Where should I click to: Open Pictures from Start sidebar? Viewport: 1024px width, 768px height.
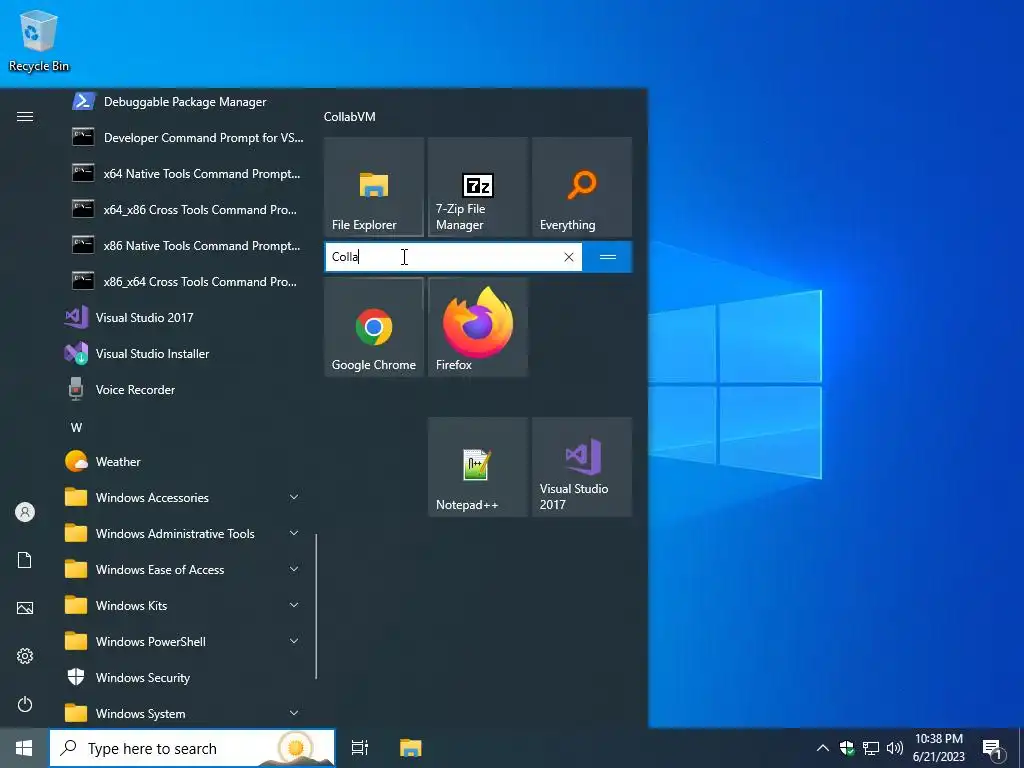point(25,608)
